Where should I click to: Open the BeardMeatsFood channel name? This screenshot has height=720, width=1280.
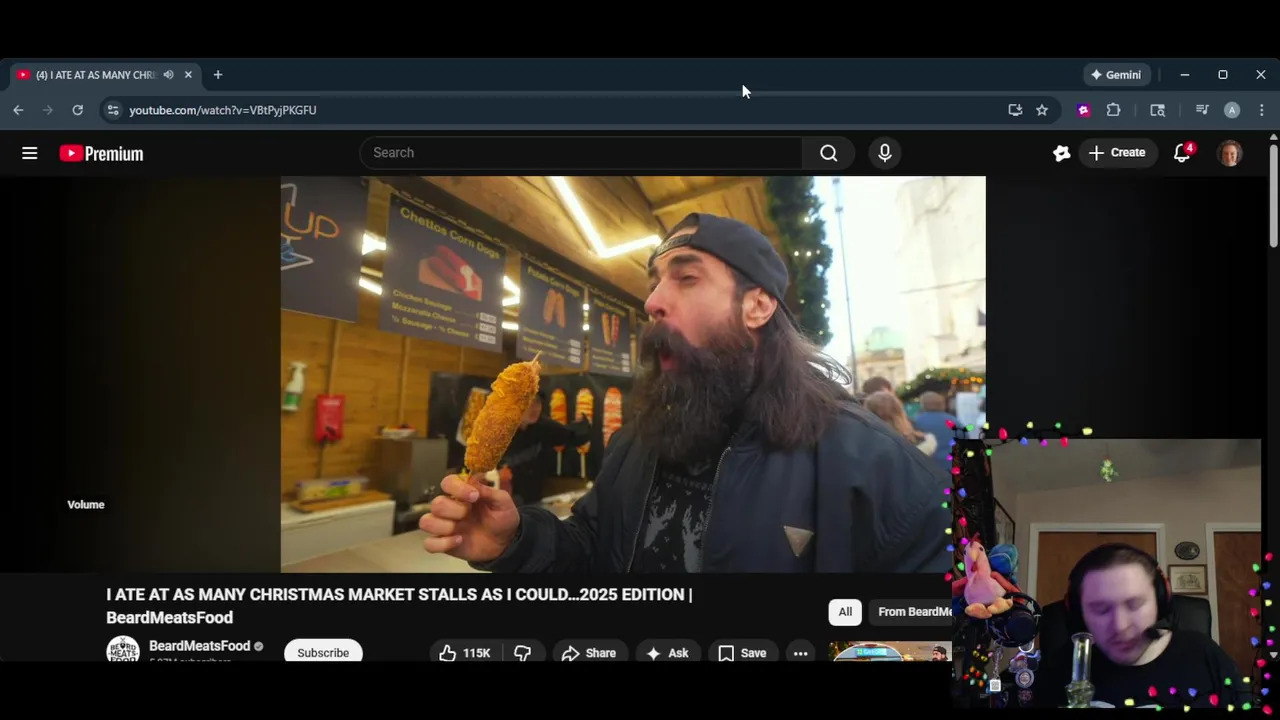[x=200, y=646]
